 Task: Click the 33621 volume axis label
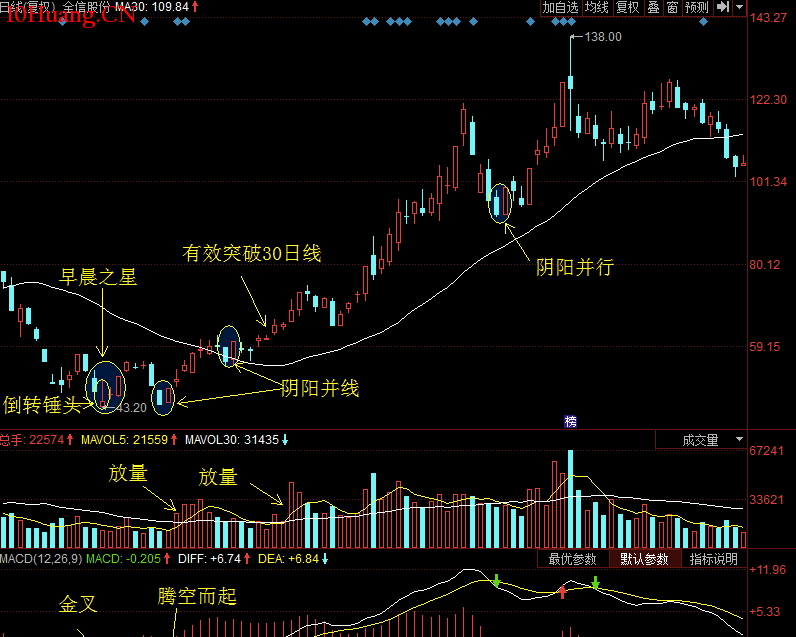tap(767, 500)
